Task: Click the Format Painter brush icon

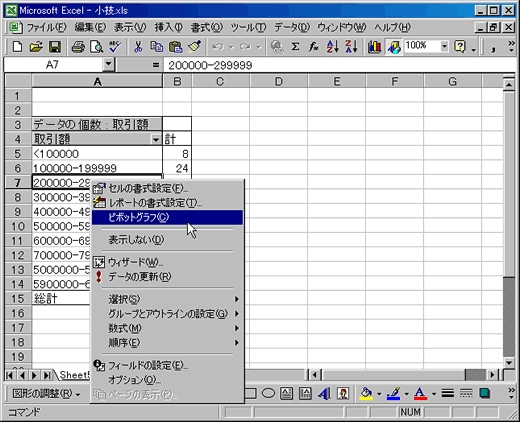Action: click(194, 47)
